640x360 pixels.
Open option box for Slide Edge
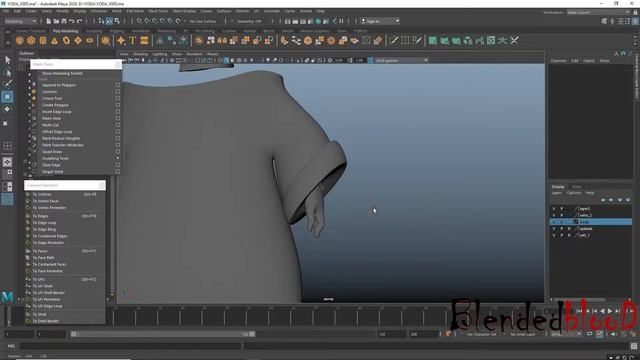[x=118, y=165]
